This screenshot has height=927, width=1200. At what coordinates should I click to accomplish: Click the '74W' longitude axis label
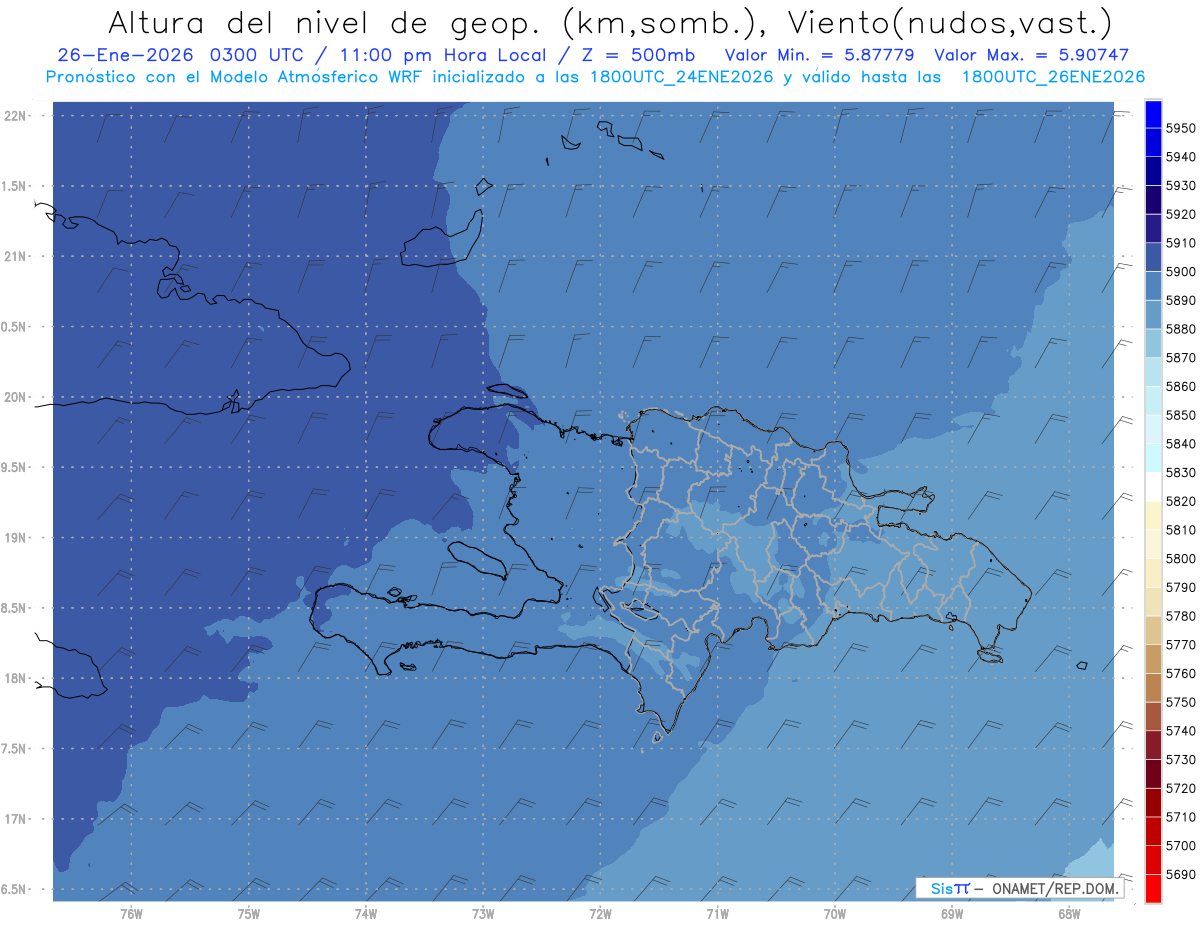coord(366,914)
